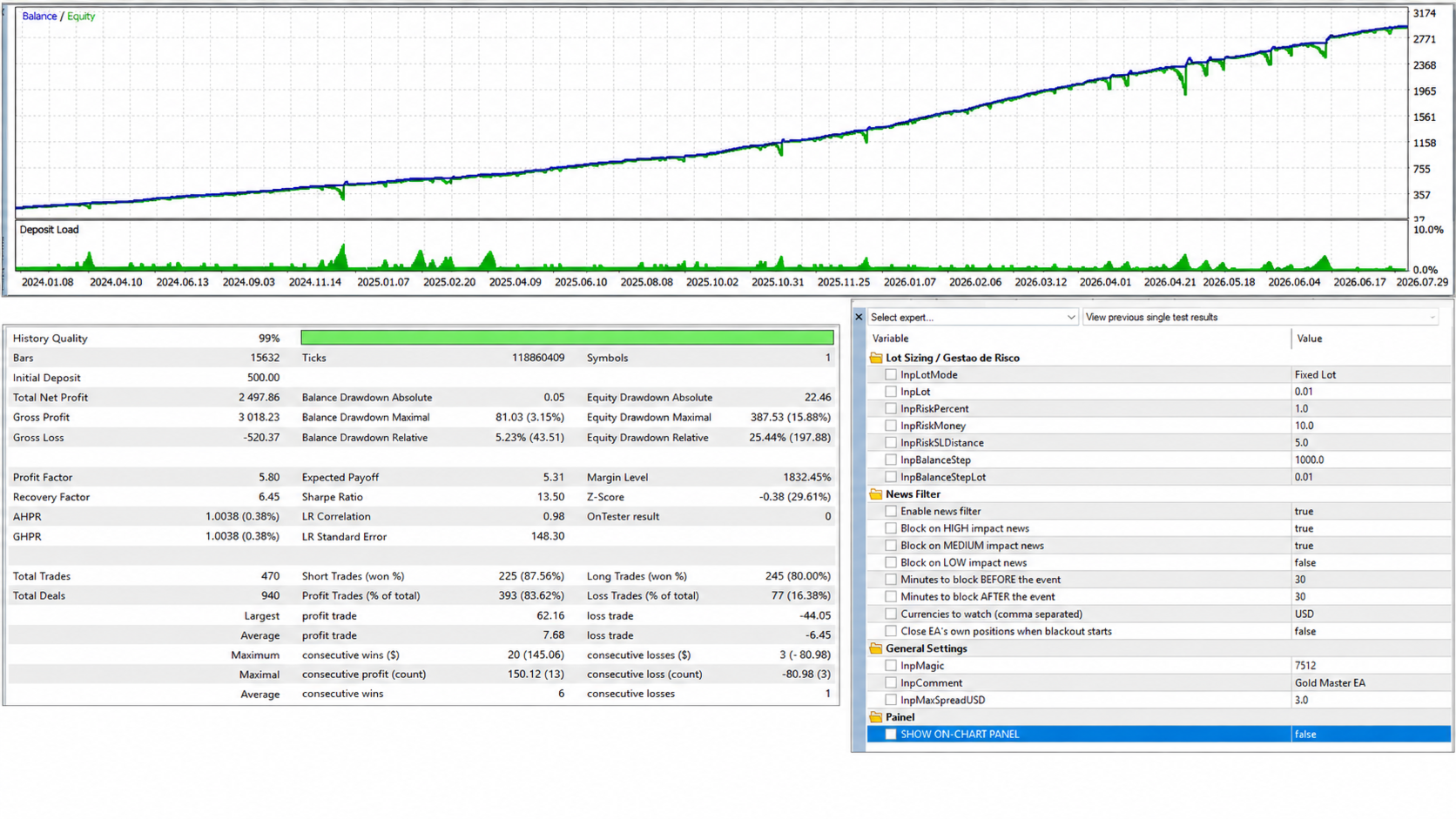Screen dimensions: 1456x819
Task: Click the Deposit Load chart label
Action: 49,230
